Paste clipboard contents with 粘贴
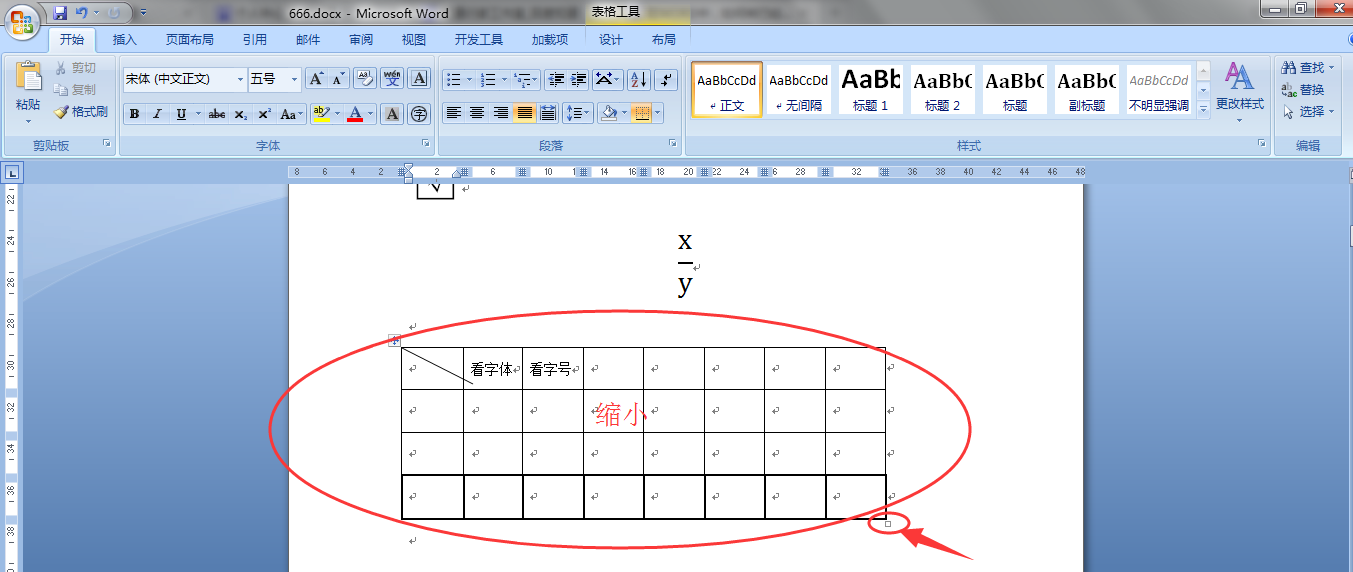 point(28,93)
